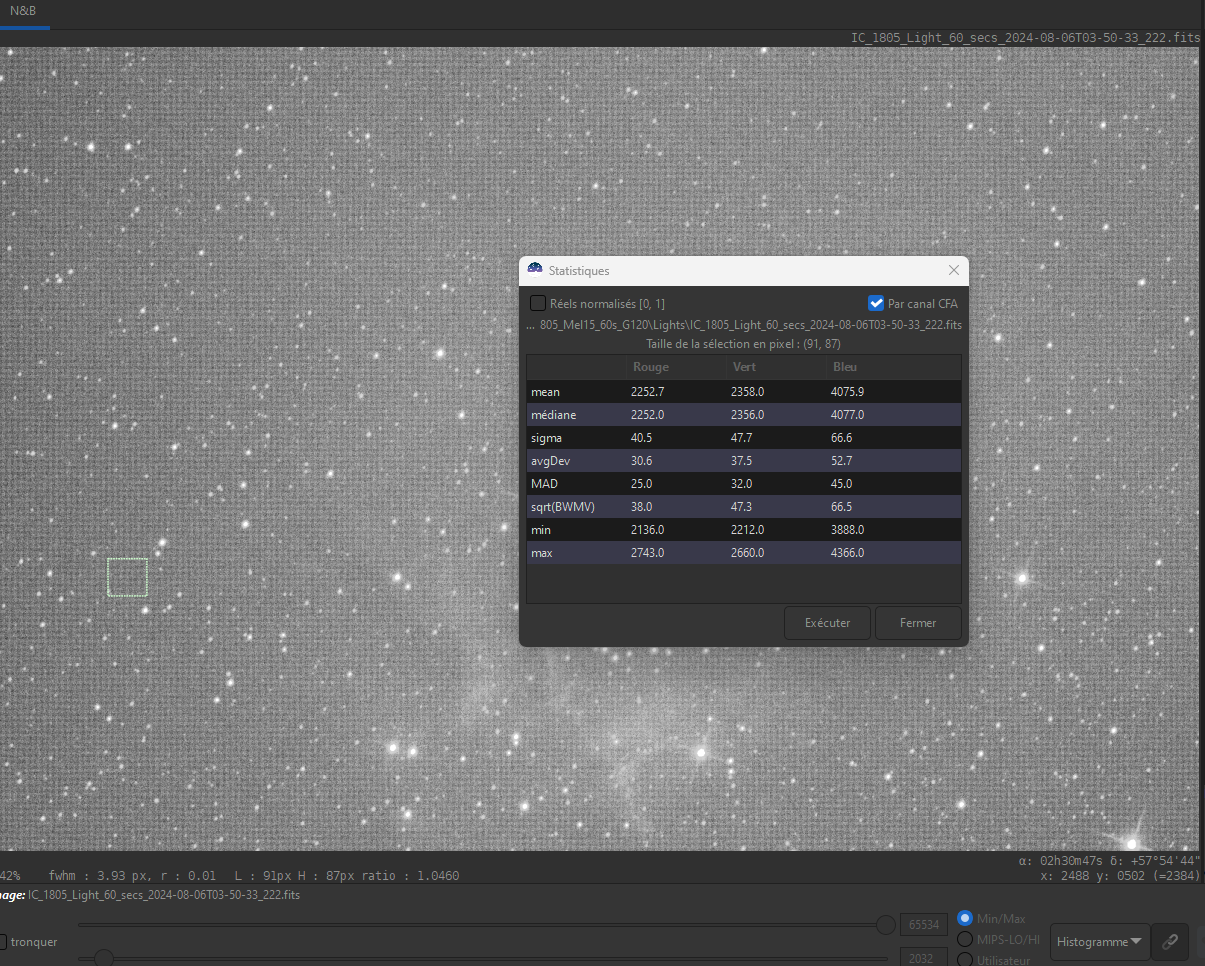Screen dimensions: 1205x966
Task: Click the green selection rectangle on image
Action: pyautogui.click(x=127, y=577)
